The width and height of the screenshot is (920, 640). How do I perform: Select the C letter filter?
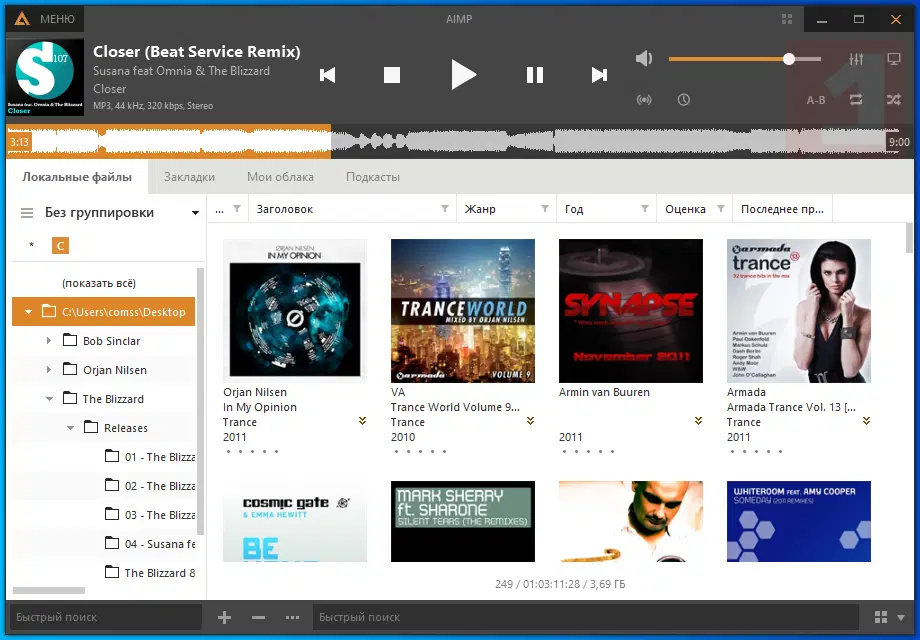[x=60, y=245]
